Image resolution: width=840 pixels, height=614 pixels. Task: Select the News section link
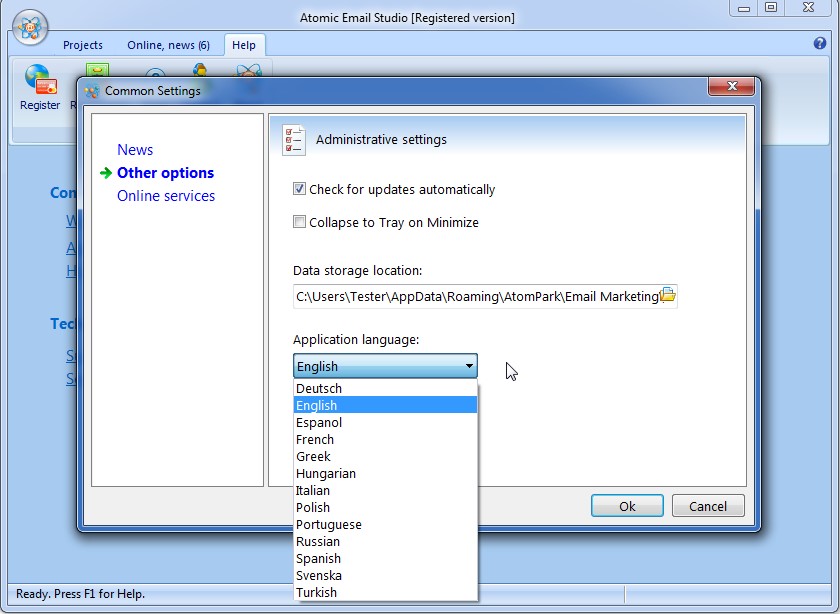pos(135,149)
